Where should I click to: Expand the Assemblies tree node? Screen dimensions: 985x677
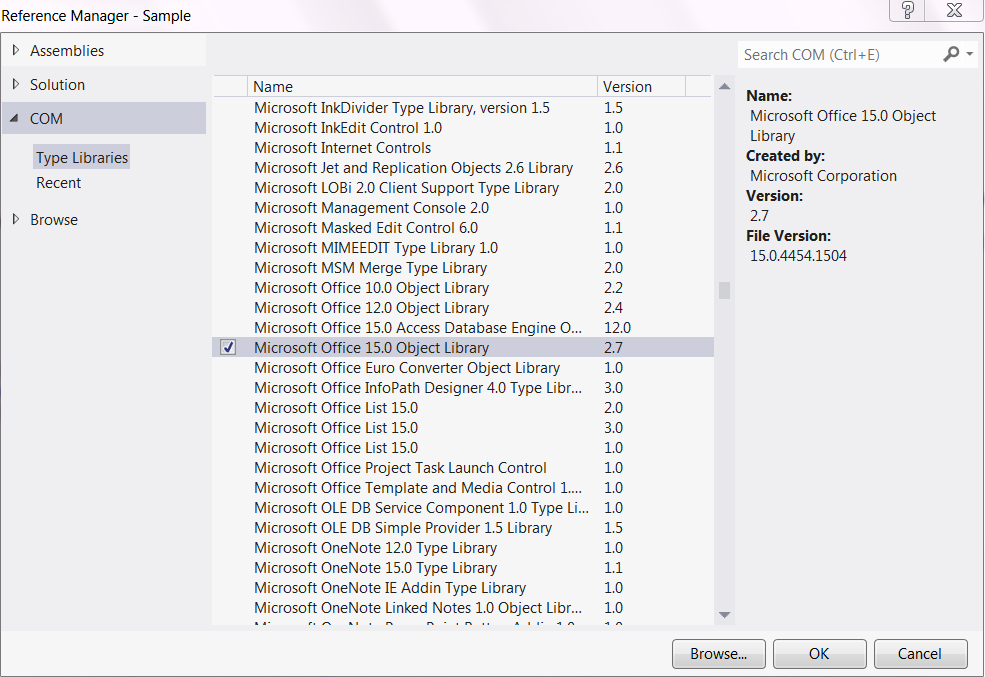click(16, 51)
